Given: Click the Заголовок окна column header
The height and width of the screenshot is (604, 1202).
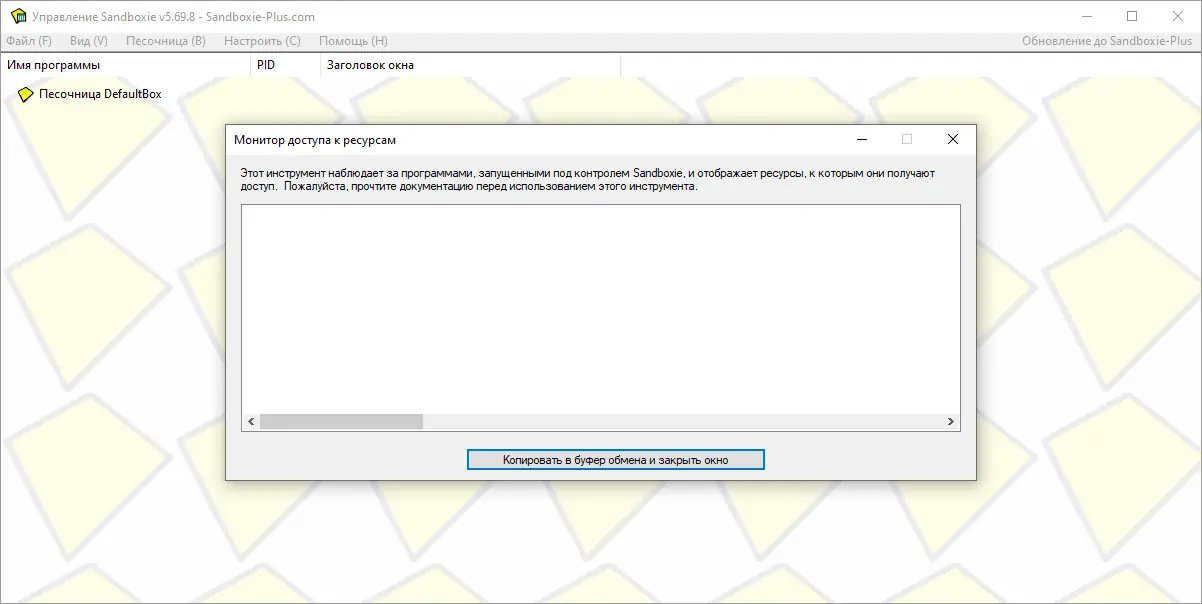Looking at the screenshot, I should pos(470,65).
